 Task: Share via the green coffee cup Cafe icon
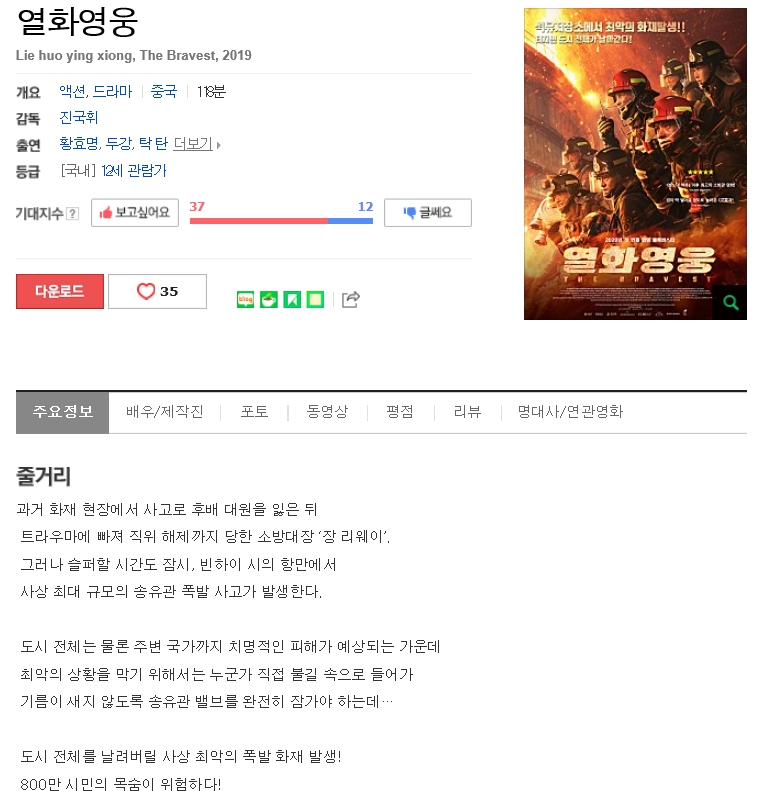pos(268,300)
